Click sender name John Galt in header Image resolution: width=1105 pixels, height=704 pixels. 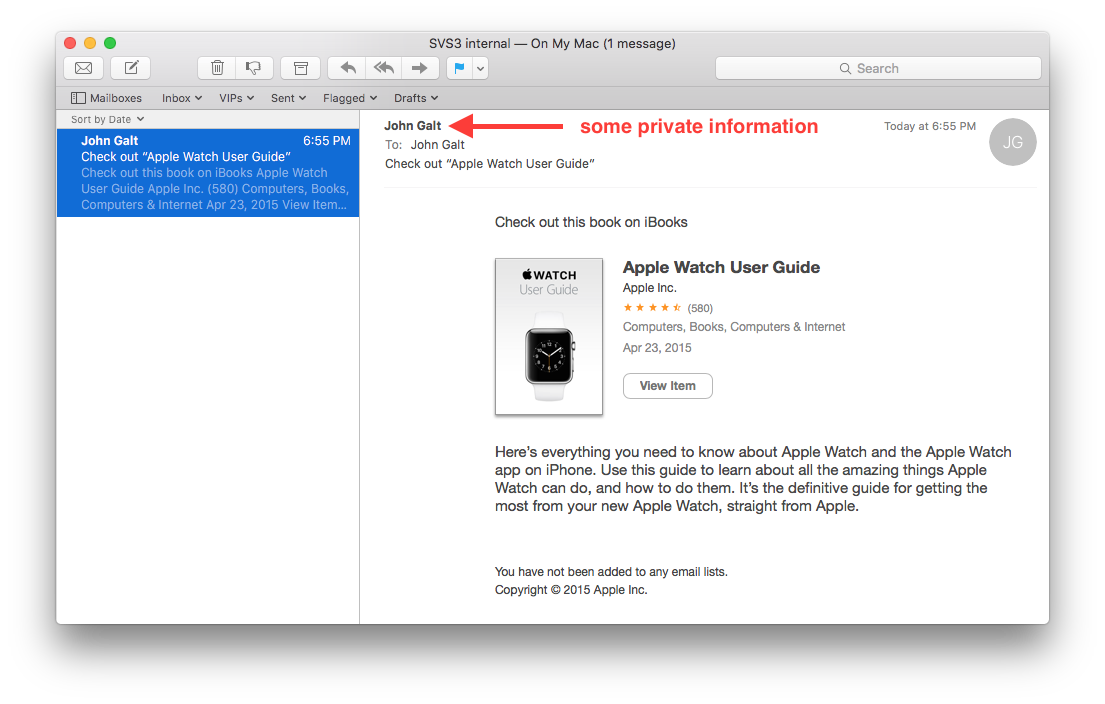point(412,125)
